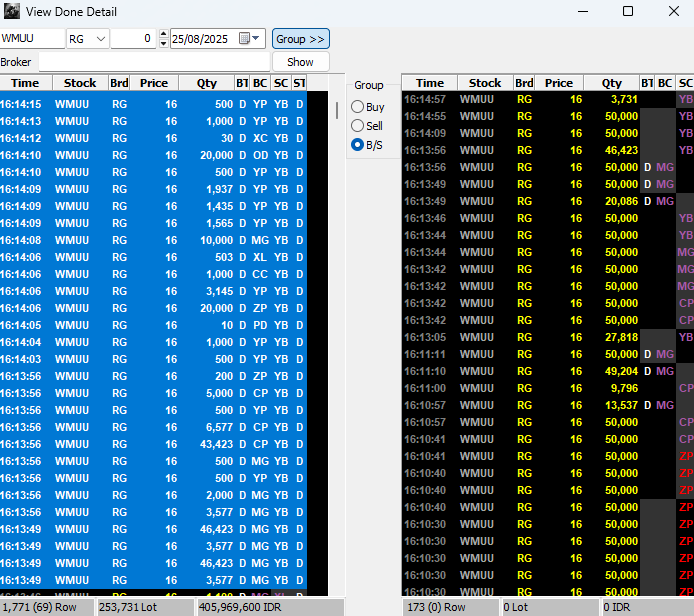
Task: Open the date picker calendar icon
Action: tap(244, 38)
